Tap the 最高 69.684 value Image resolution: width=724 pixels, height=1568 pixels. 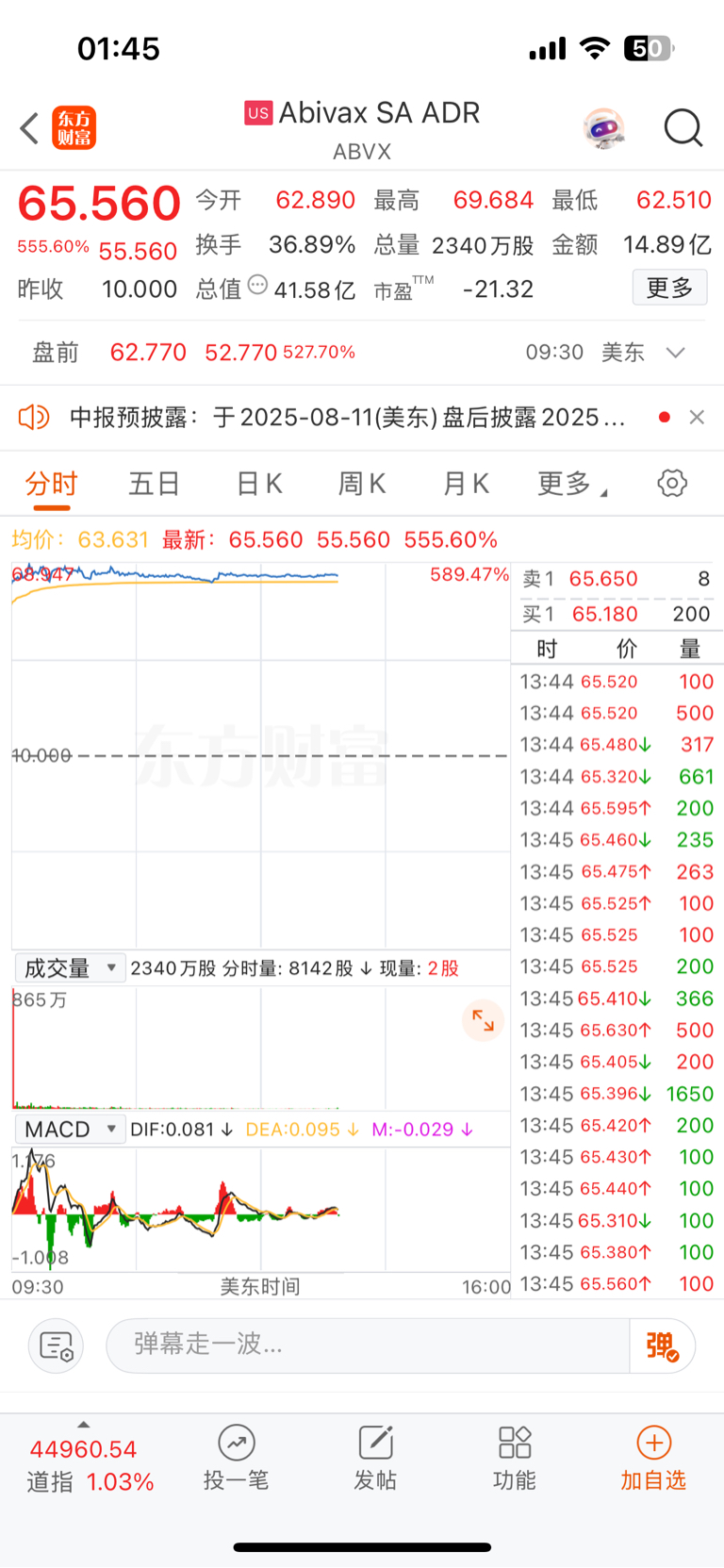493,200
